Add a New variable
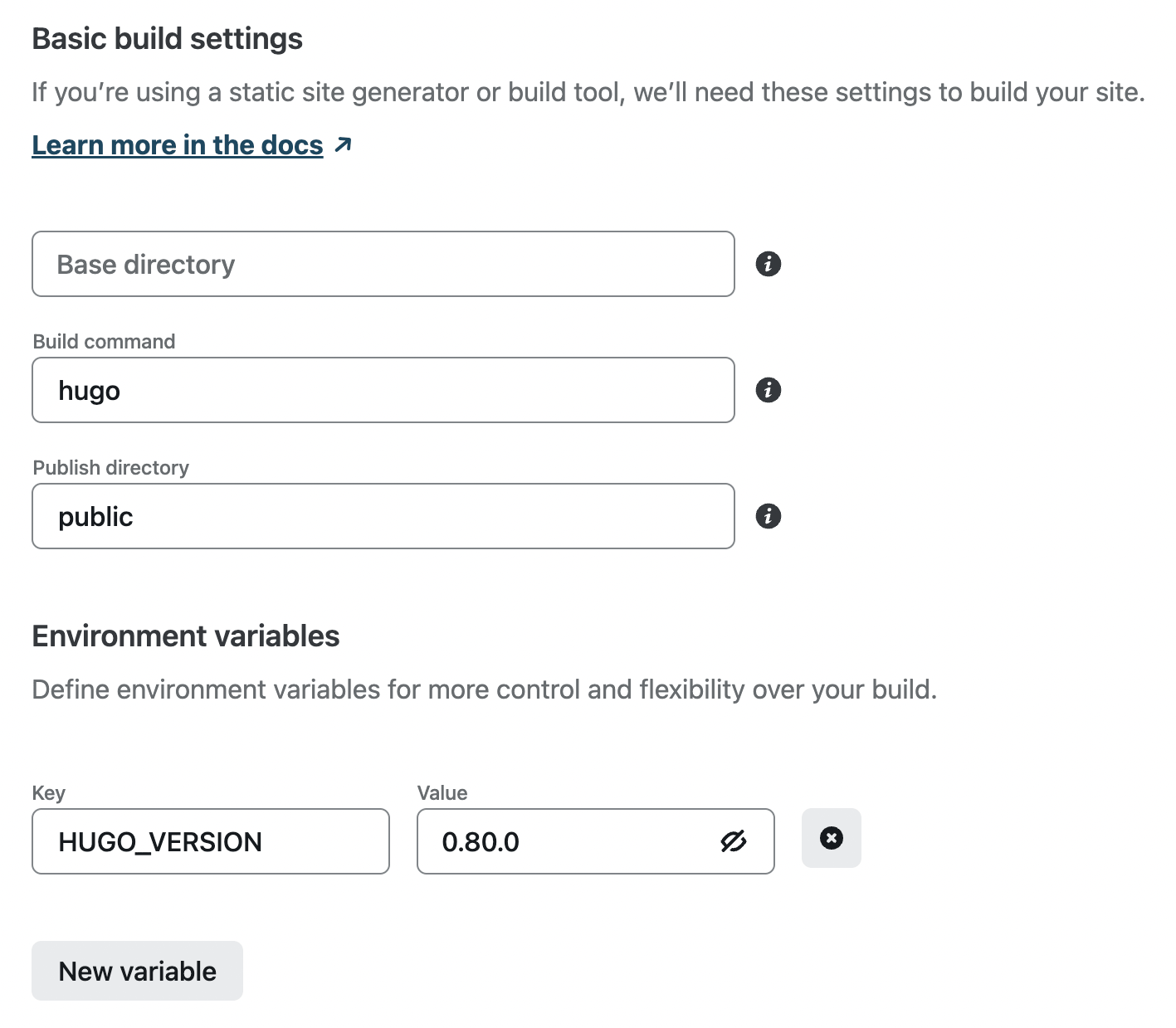Screen dimensions: 1176x1028 137,971
